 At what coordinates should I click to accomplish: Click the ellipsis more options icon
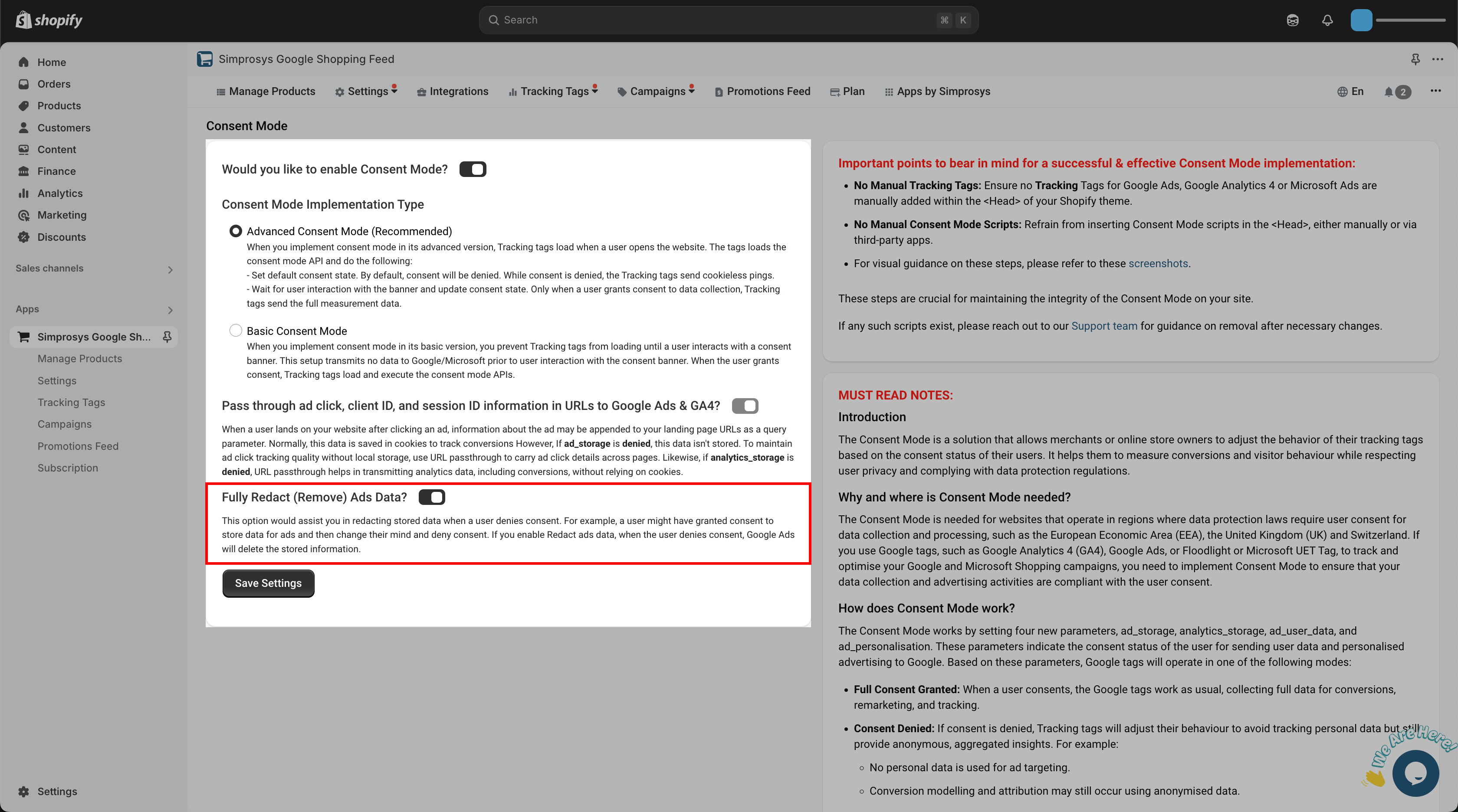(x=1437, y=59)
